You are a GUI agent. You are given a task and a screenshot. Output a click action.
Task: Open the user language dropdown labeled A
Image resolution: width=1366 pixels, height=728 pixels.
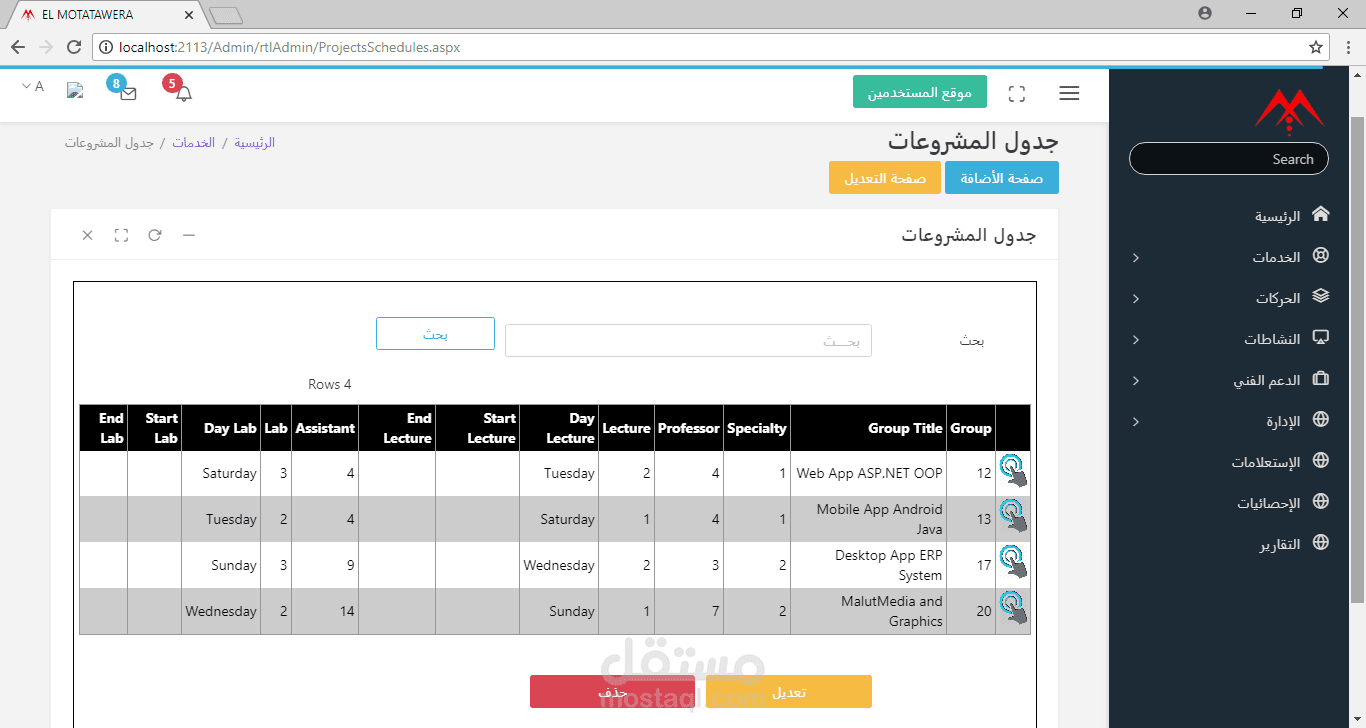coord(33,87)
